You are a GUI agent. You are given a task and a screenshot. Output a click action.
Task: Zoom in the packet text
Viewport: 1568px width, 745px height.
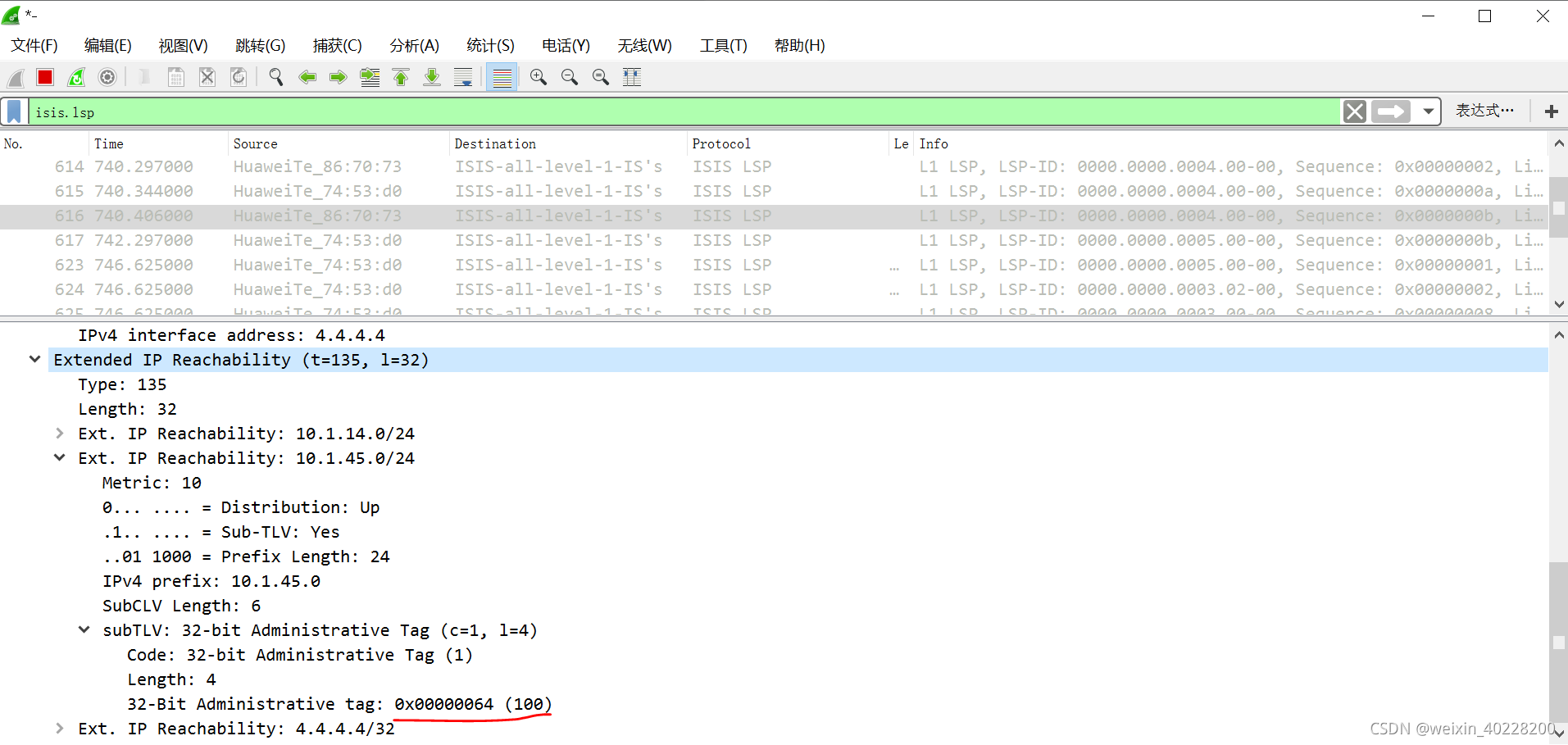(539, 78)
